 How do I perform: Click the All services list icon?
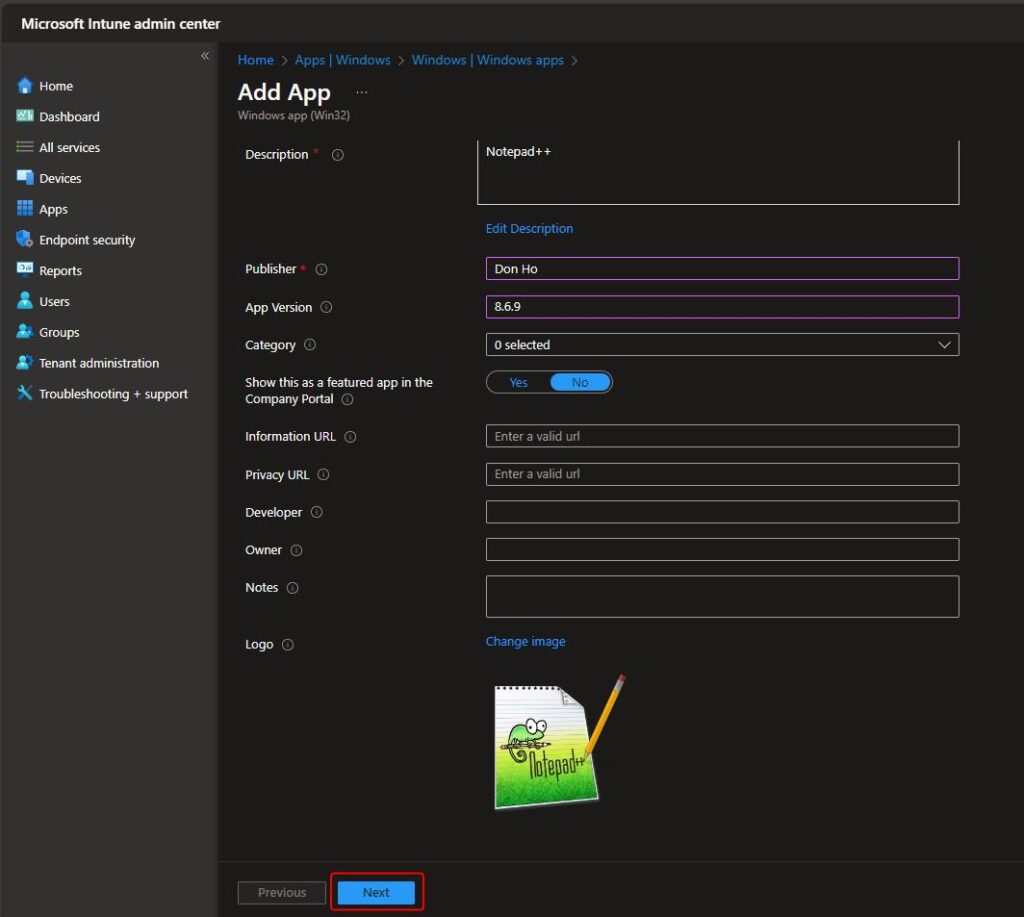(25, 147)
